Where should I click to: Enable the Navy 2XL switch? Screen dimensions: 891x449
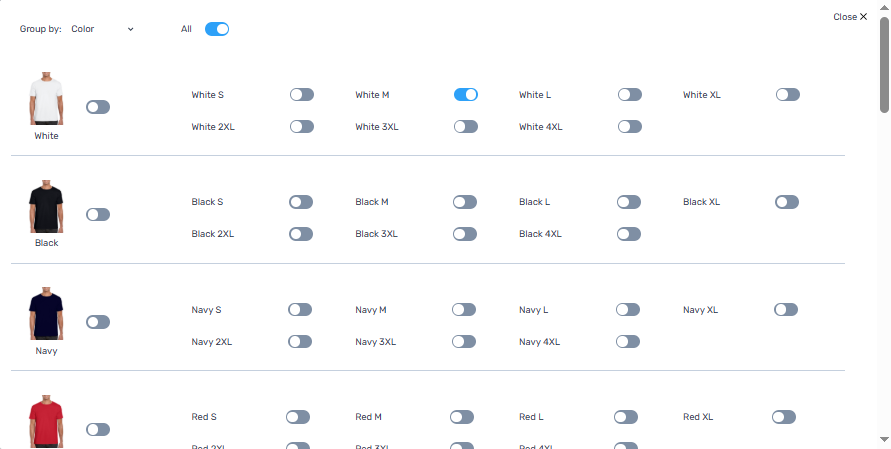pyautogui.click(x=300, y=342)
